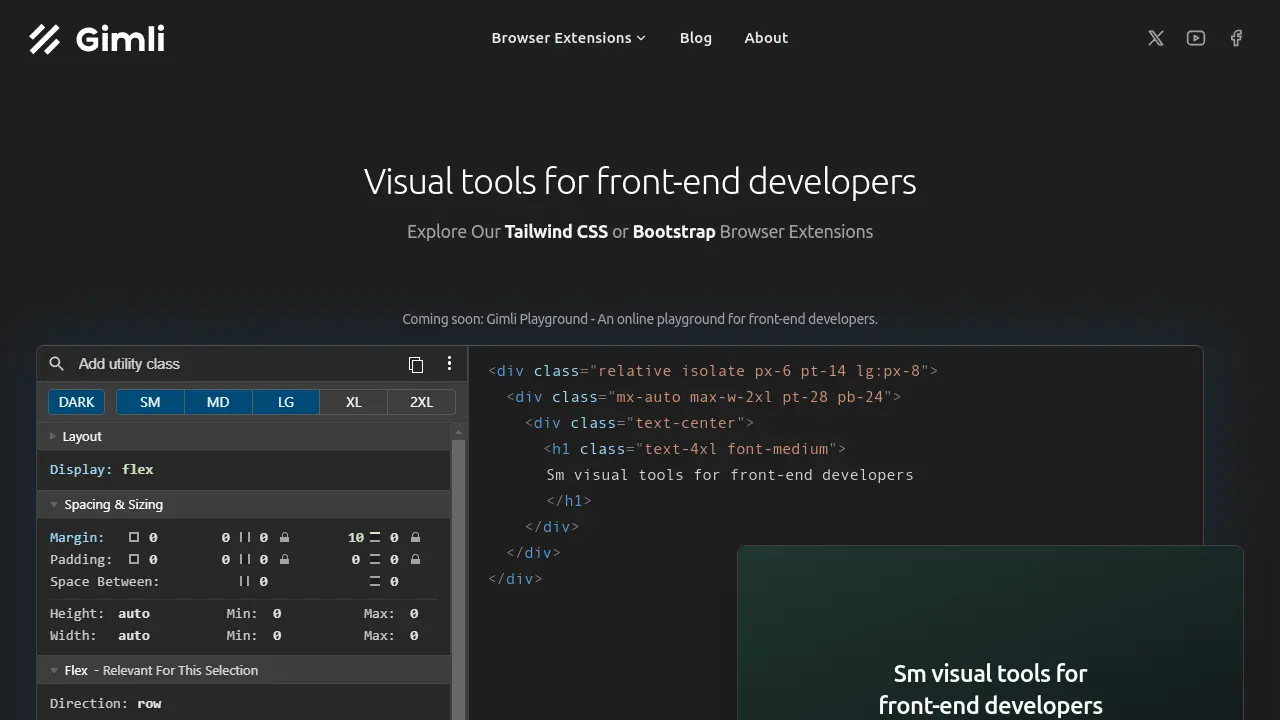Click the Padding all-sides square icon
The width and height of the screenshot is (1280, 720).
coord(134,559)
